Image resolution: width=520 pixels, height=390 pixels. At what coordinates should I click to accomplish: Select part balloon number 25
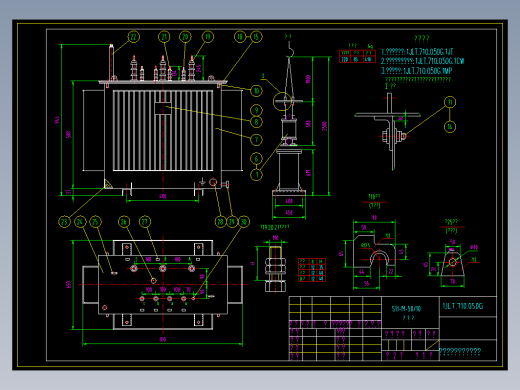click(96, 222)
